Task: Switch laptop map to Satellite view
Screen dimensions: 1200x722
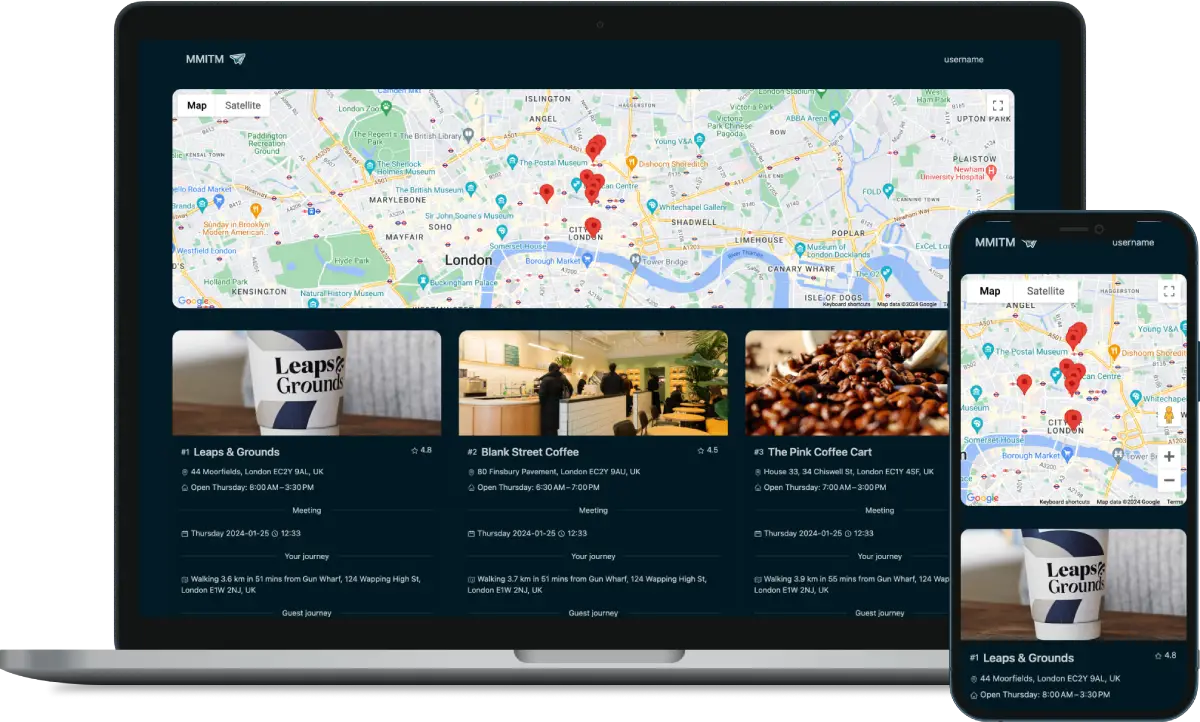Action: [243, 106]
